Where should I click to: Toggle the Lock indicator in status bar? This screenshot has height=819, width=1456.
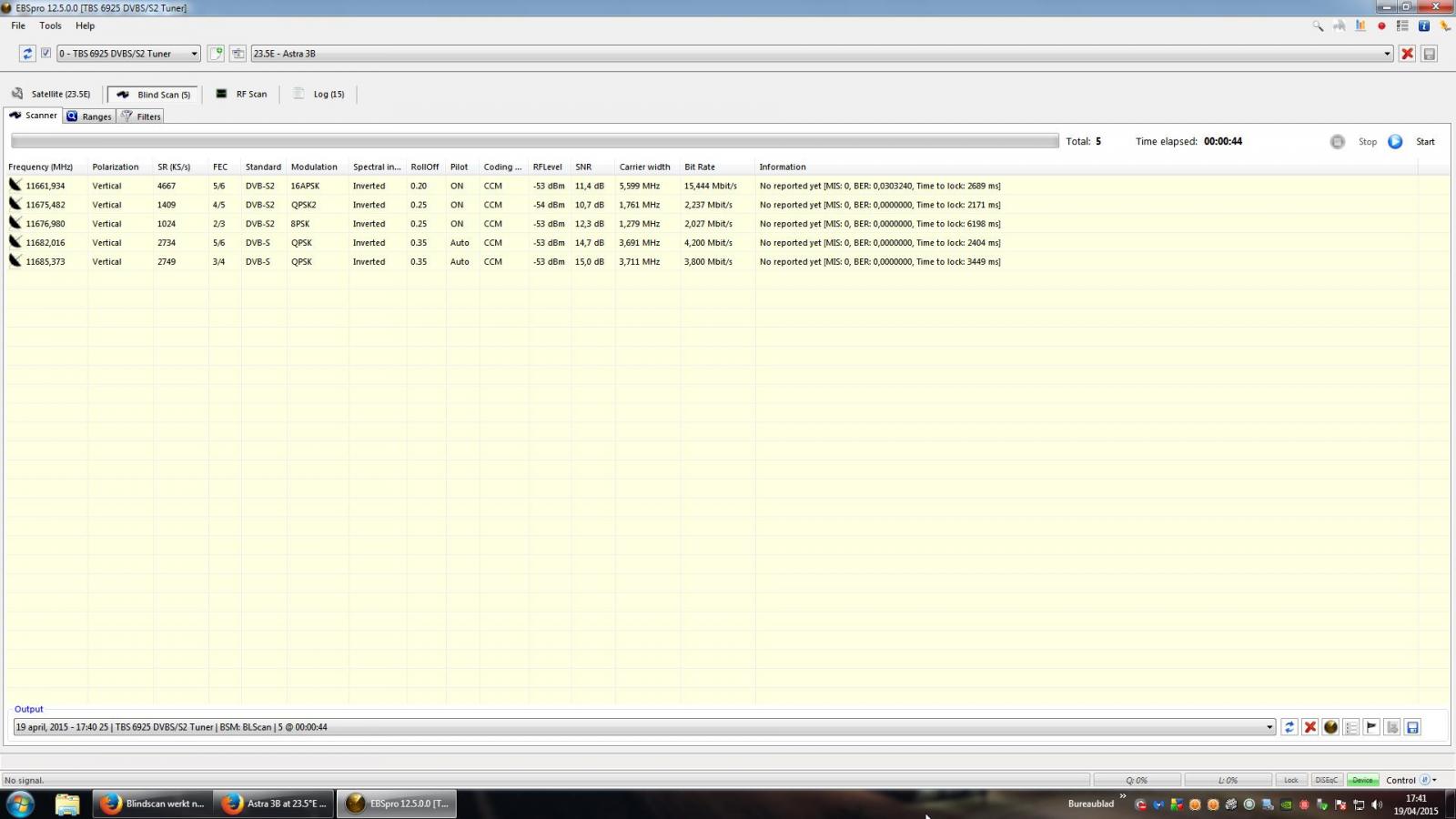click(1291, 780)
